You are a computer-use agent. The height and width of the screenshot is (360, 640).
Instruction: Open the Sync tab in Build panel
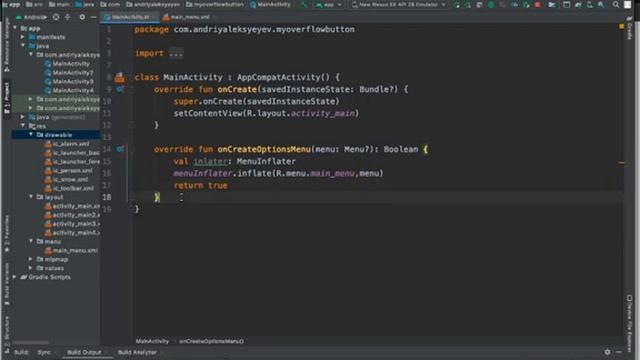tap(44, 352)
